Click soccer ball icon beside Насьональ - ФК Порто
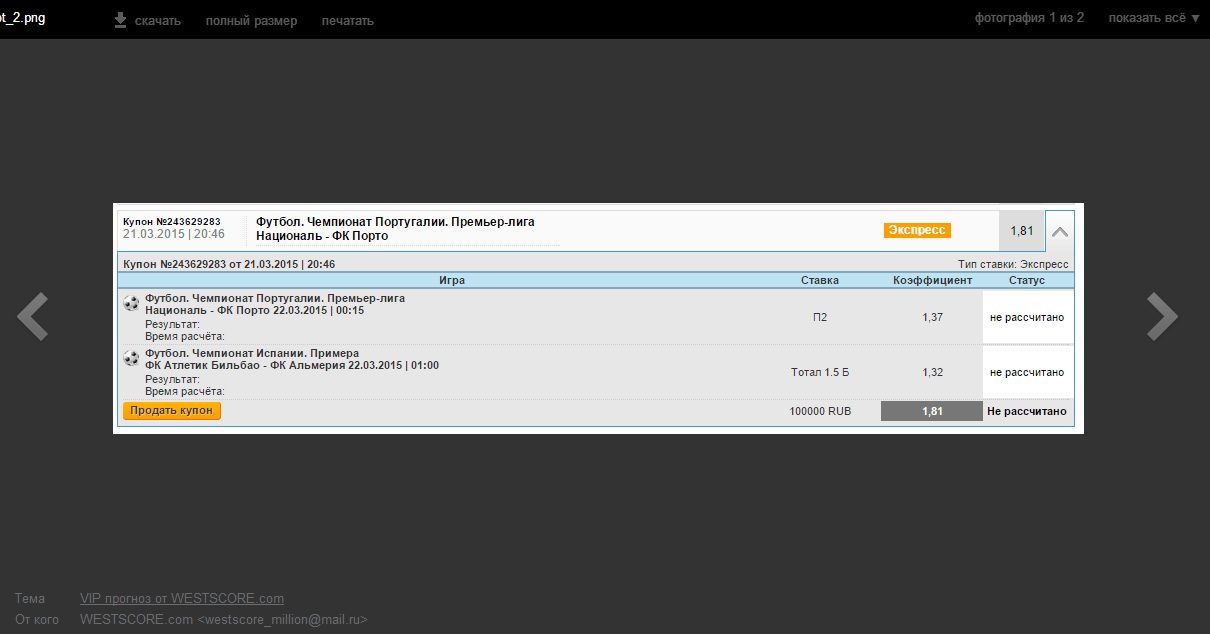1210x634 pixels. tap(131, 303)
